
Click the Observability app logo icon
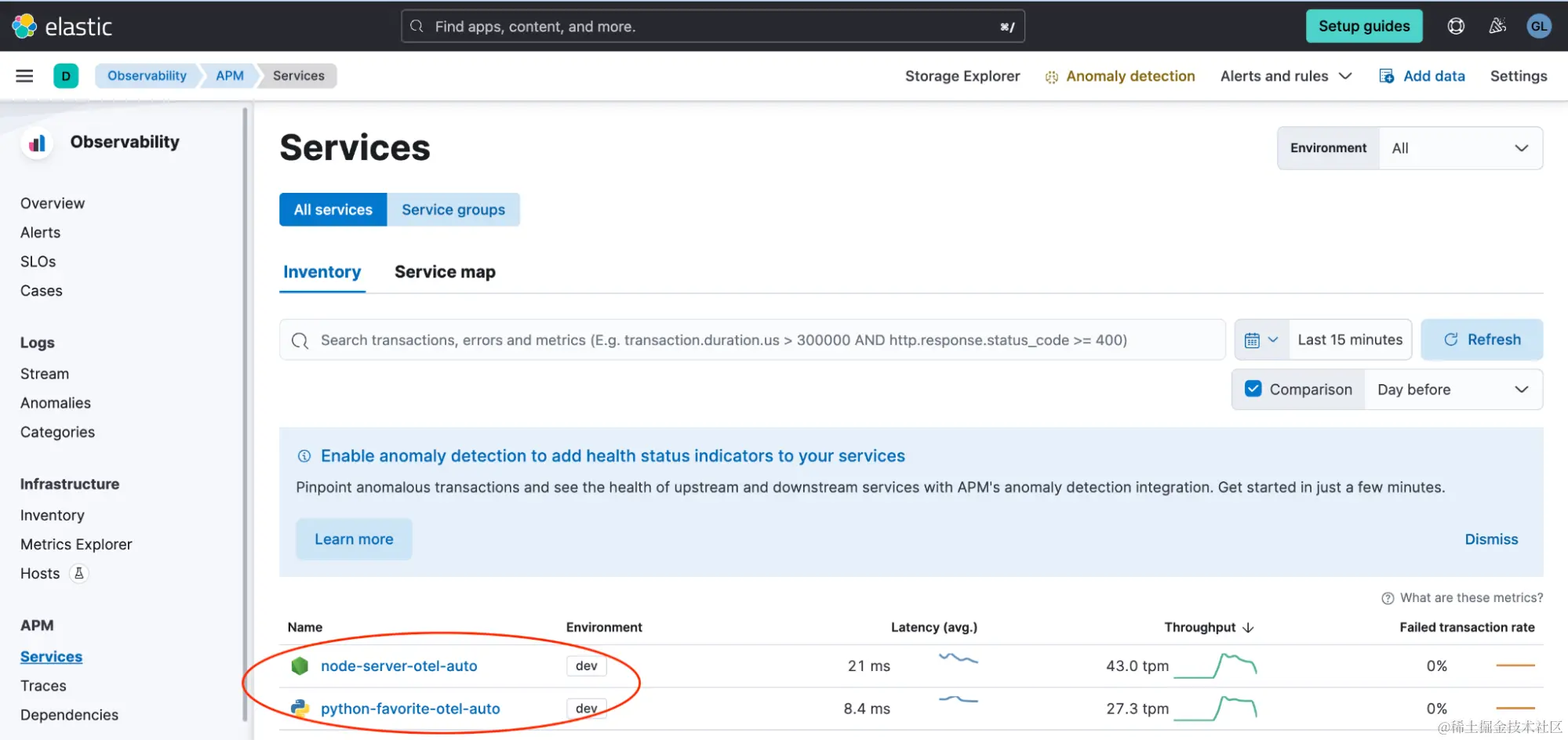(37, 143)
